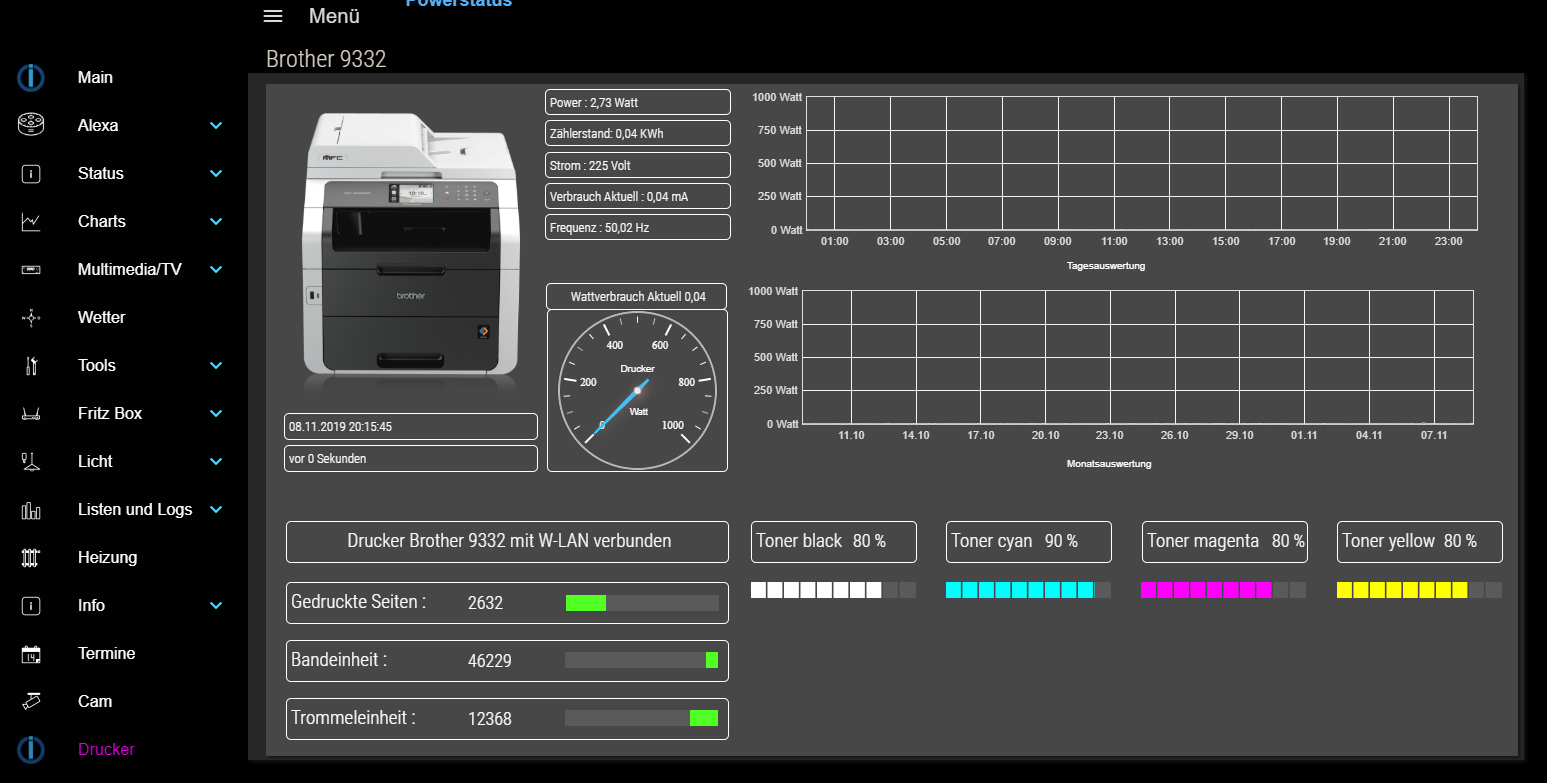Click the yellow toner level bar
Screen dimensions: 1547x783
click(x=1420, y=590)
